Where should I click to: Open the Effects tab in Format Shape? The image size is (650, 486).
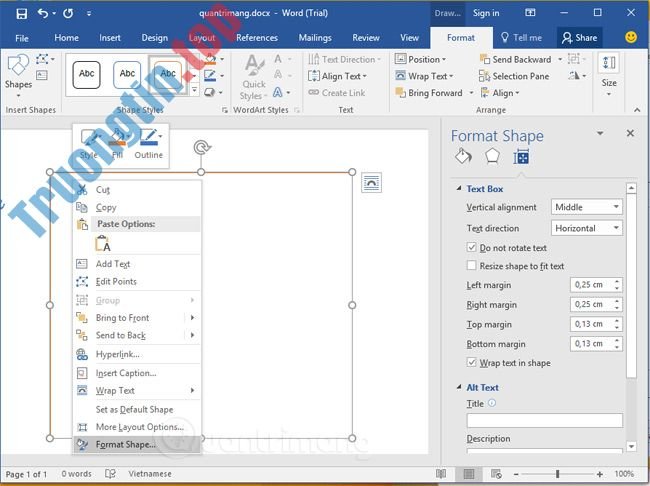[x=492, y=157]
